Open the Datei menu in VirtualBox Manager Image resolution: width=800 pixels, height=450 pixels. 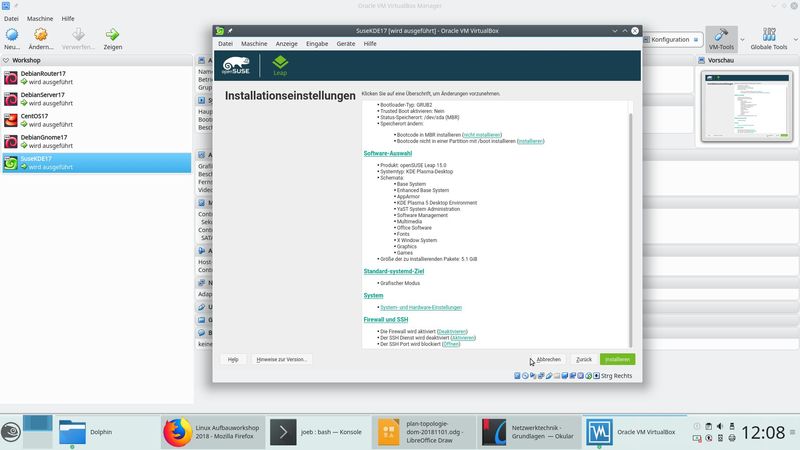(11, 18)
